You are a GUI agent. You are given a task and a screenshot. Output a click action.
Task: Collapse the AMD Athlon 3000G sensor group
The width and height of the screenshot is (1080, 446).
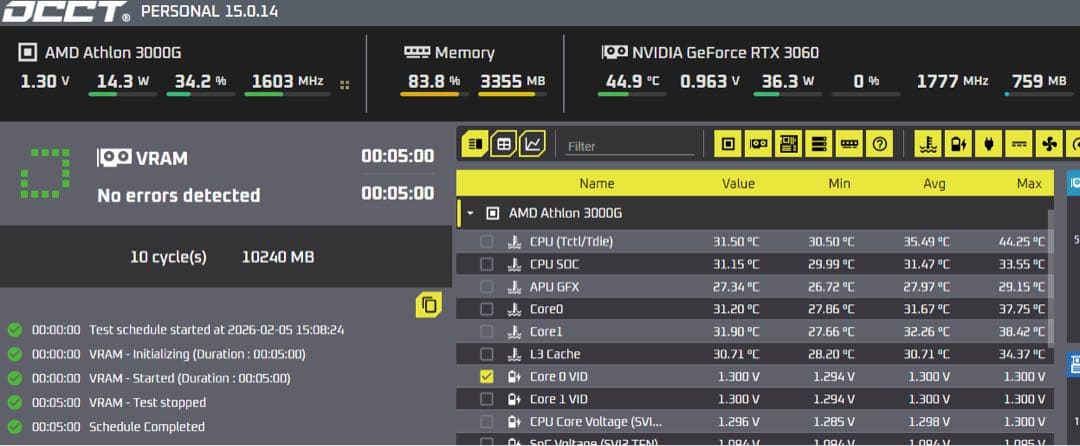click(x=470, y=213)
